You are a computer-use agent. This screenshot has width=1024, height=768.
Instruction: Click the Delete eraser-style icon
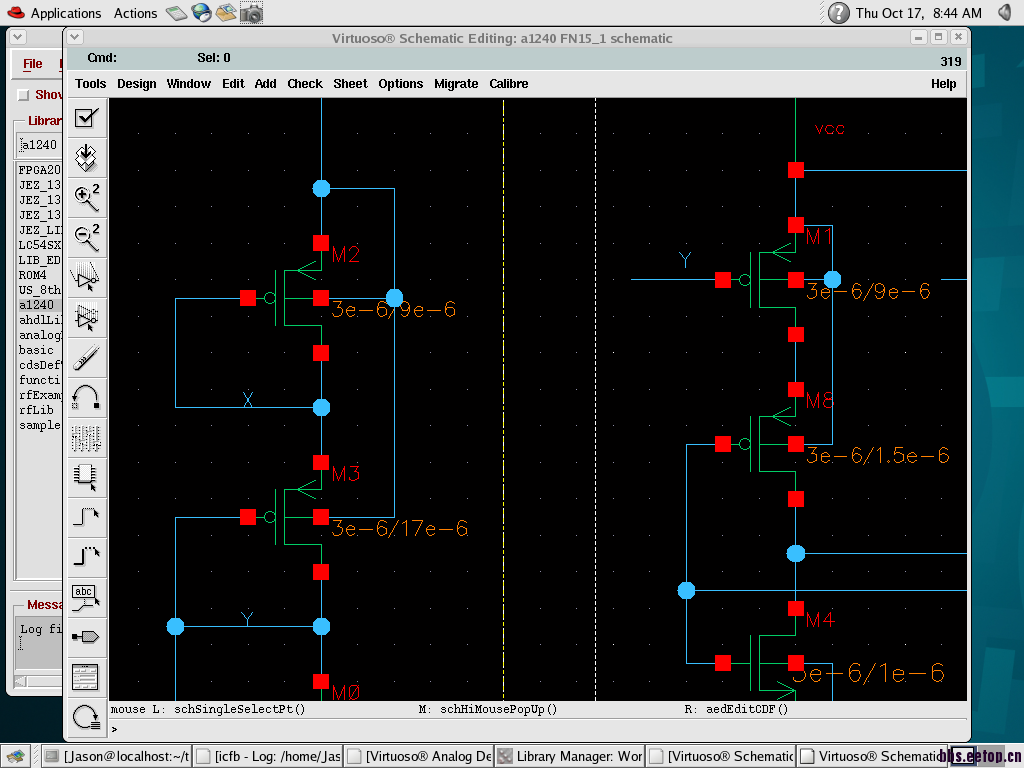coord(86,356)
